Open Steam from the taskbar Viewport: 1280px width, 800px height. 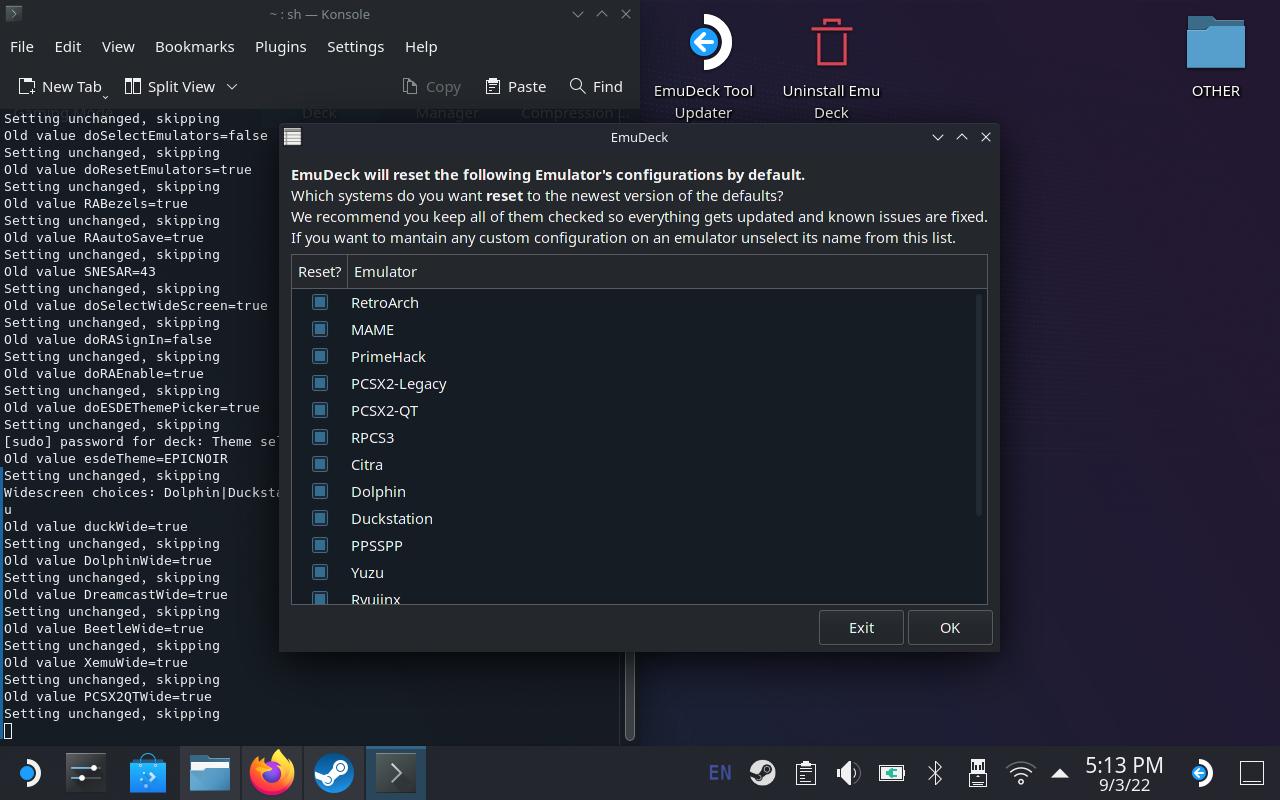coord(334,773)
